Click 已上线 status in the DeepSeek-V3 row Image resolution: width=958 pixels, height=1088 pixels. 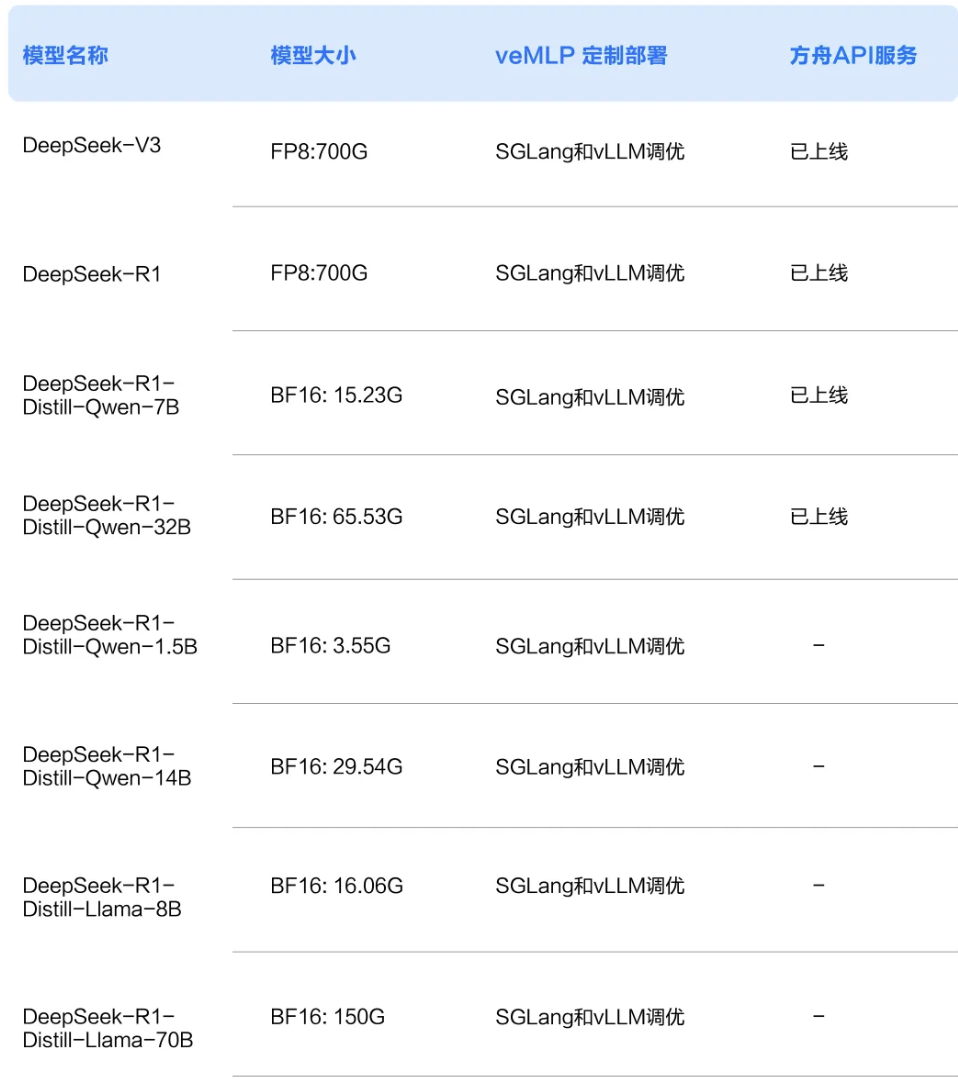coord(819,152)
